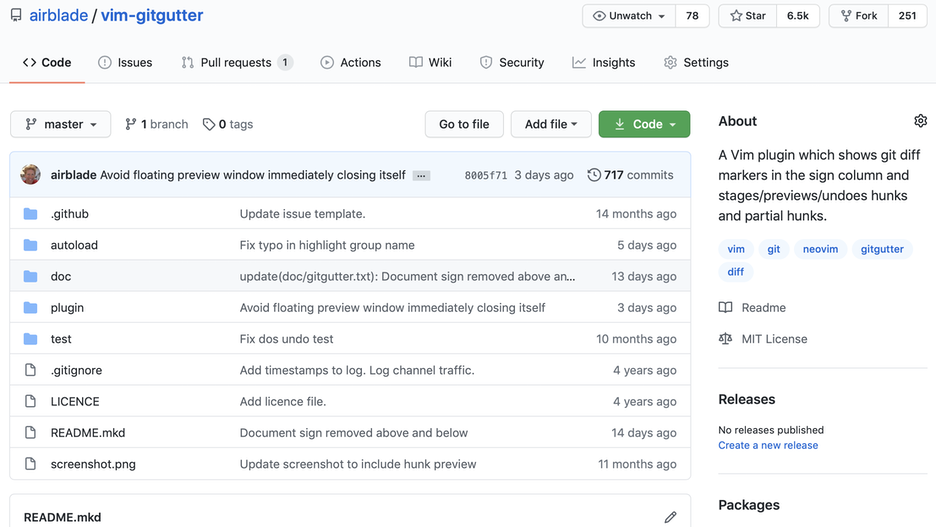936x527 pixels.
Task: Click the branch icon next to 1 branch
Action: click(131, 124)
